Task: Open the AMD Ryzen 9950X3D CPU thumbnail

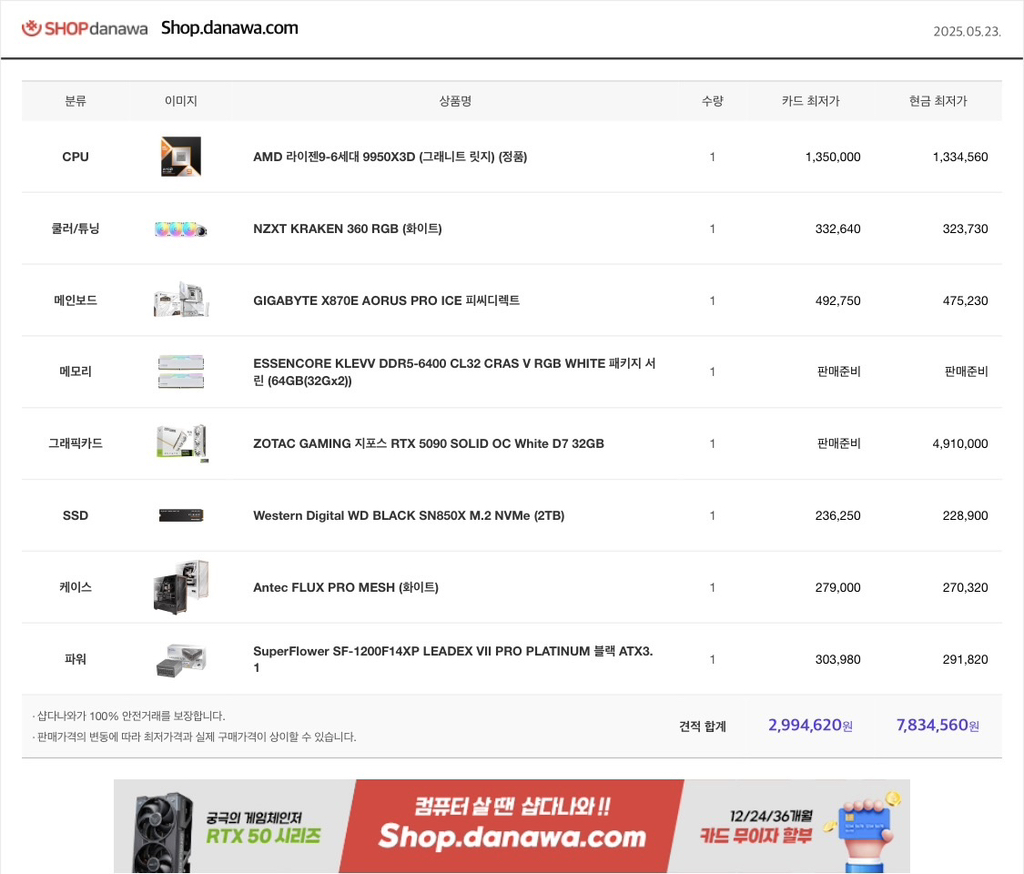Action: pyautogui.click(x=181, y=156)
